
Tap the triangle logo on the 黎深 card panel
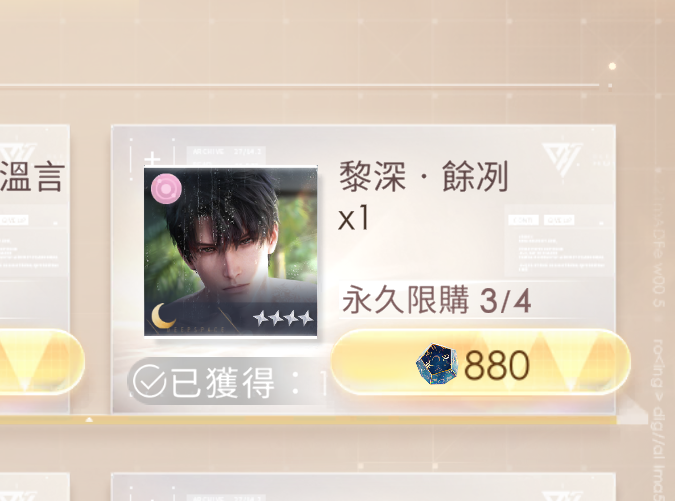point(561,157)
